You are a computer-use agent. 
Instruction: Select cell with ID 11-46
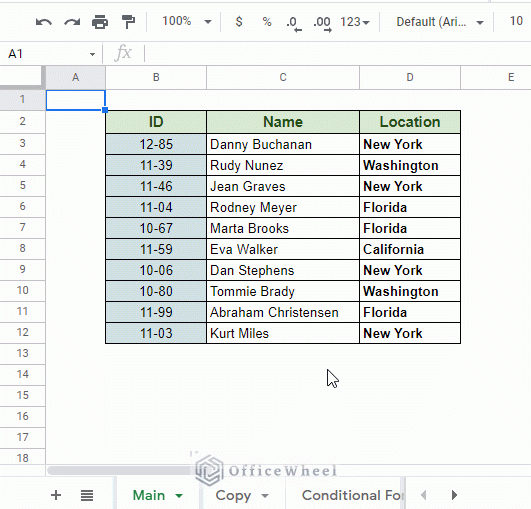click(x=156, y=186)
